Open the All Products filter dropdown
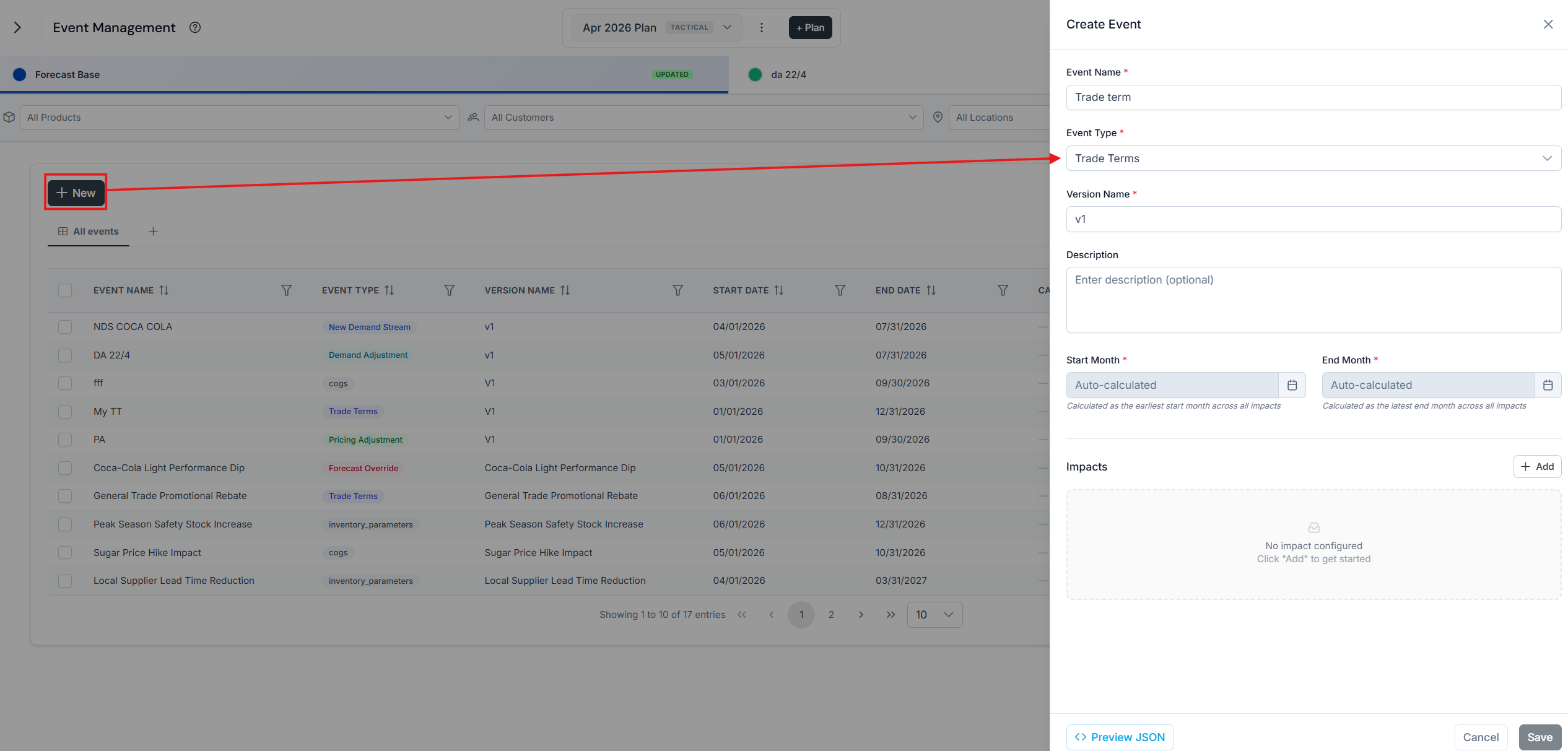Image resolution: width=1568 pixels, height=751 pixels. [x=240, y=118]
